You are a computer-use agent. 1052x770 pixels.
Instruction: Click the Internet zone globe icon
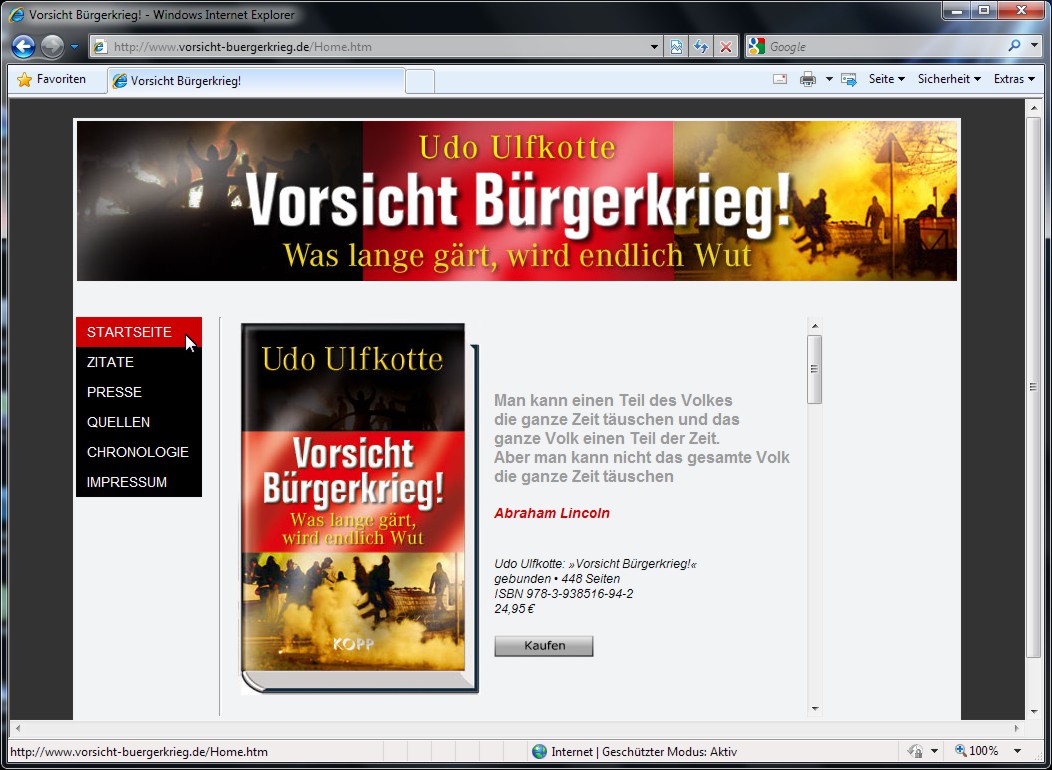(x=539, y=751)
